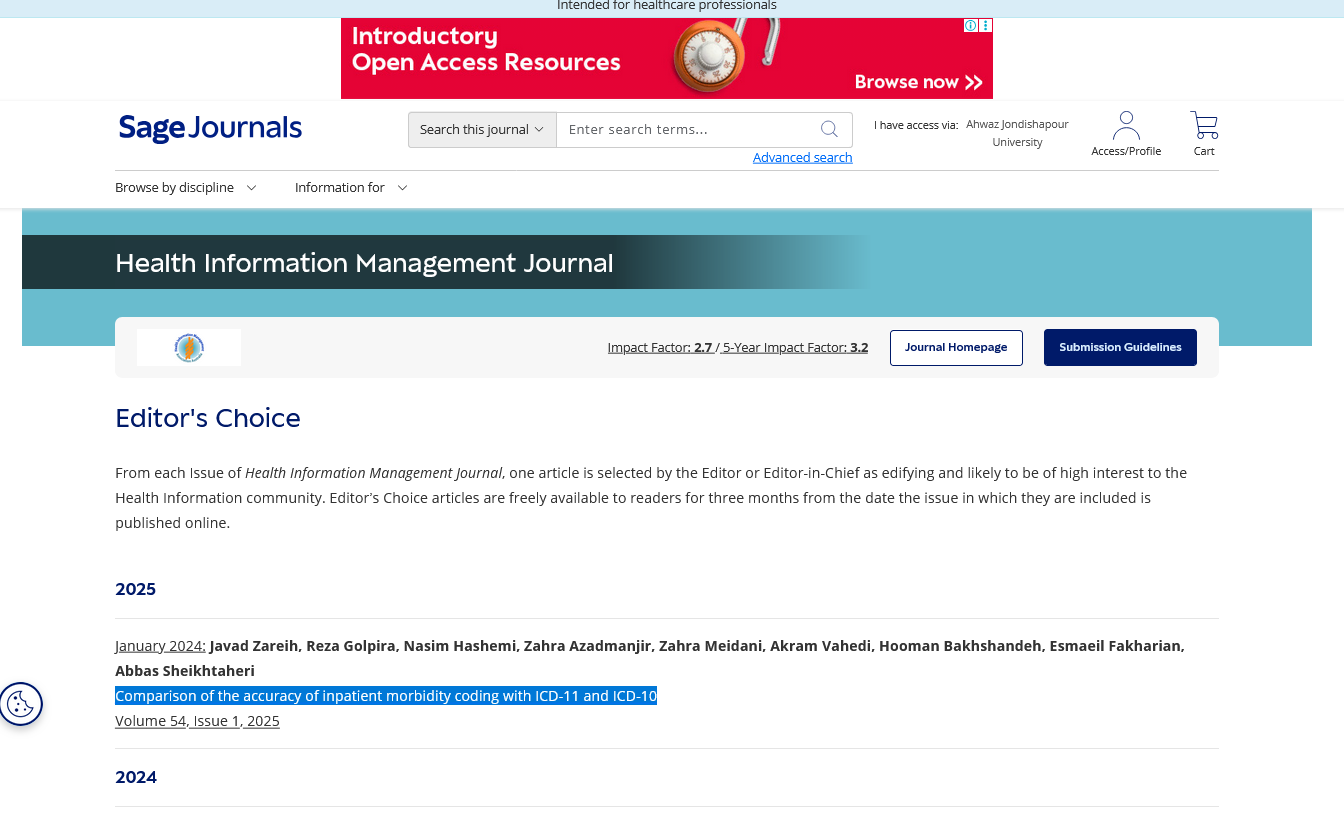Click the January 2024 issue link
This screenshot has width=1344, height=827.
160,646
